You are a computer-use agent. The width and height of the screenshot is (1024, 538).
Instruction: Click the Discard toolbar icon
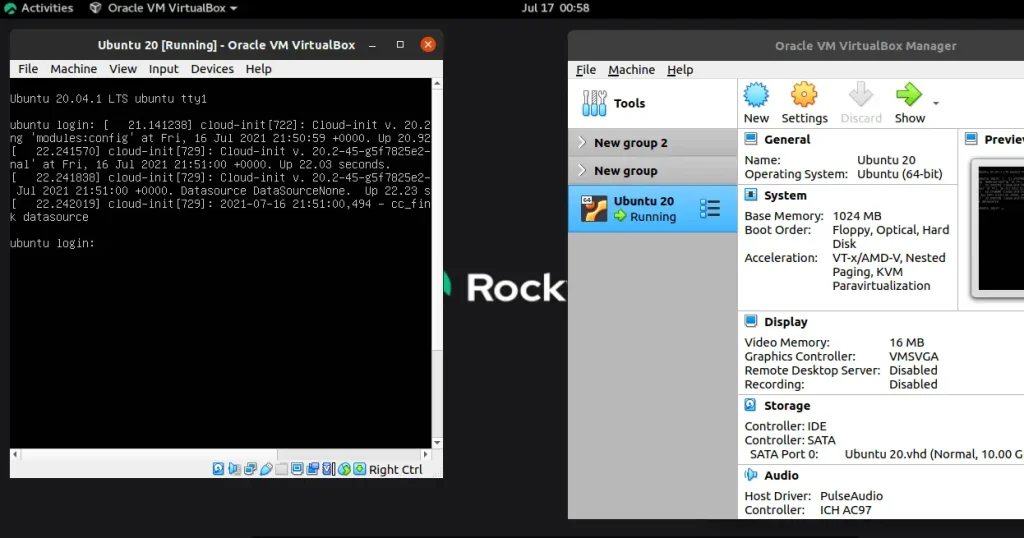point(861,95)
